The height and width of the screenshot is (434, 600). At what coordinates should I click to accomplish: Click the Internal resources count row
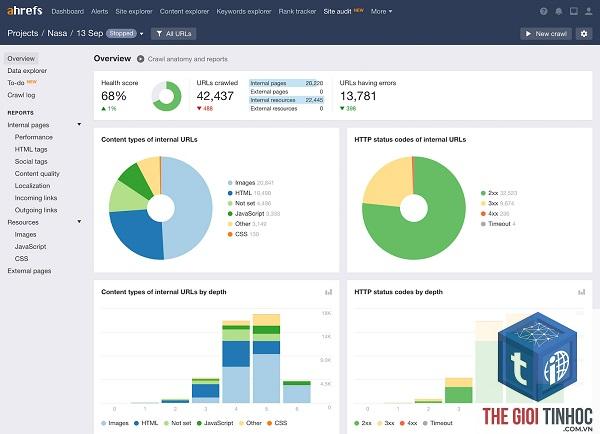pos(287,100)
